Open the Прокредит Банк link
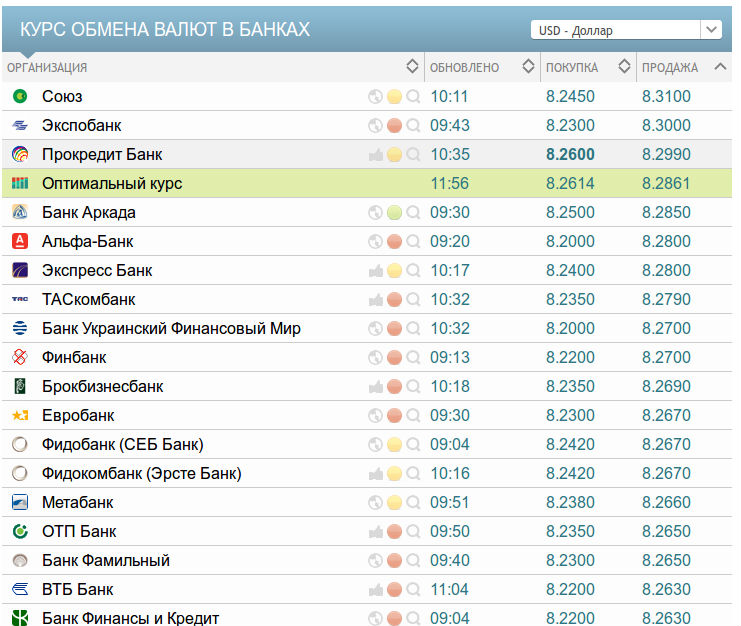This screenshot has height=626, width=741. pos(102,154)
